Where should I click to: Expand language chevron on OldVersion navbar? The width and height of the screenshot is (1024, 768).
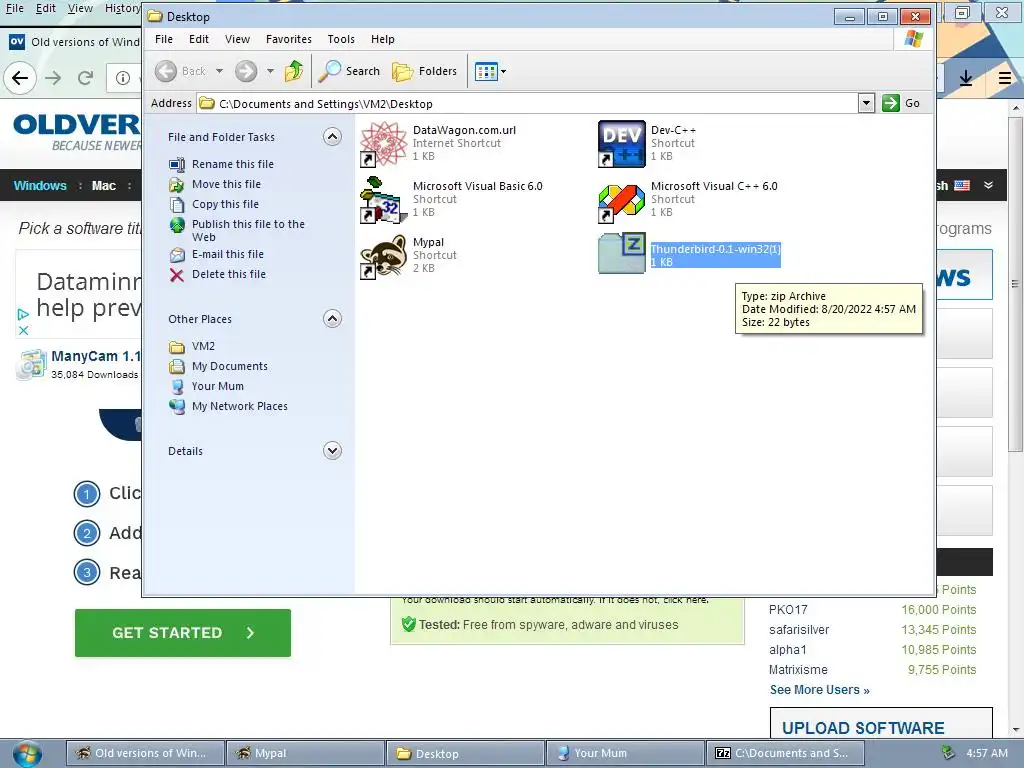coord(989,185)
